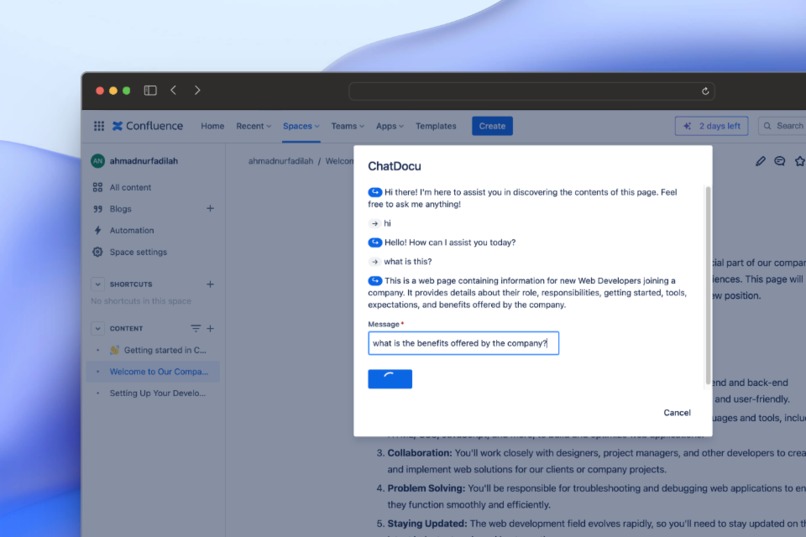Star this page with star icon
Viewport: 806px width, 537px height.
(x=800, y=161)
